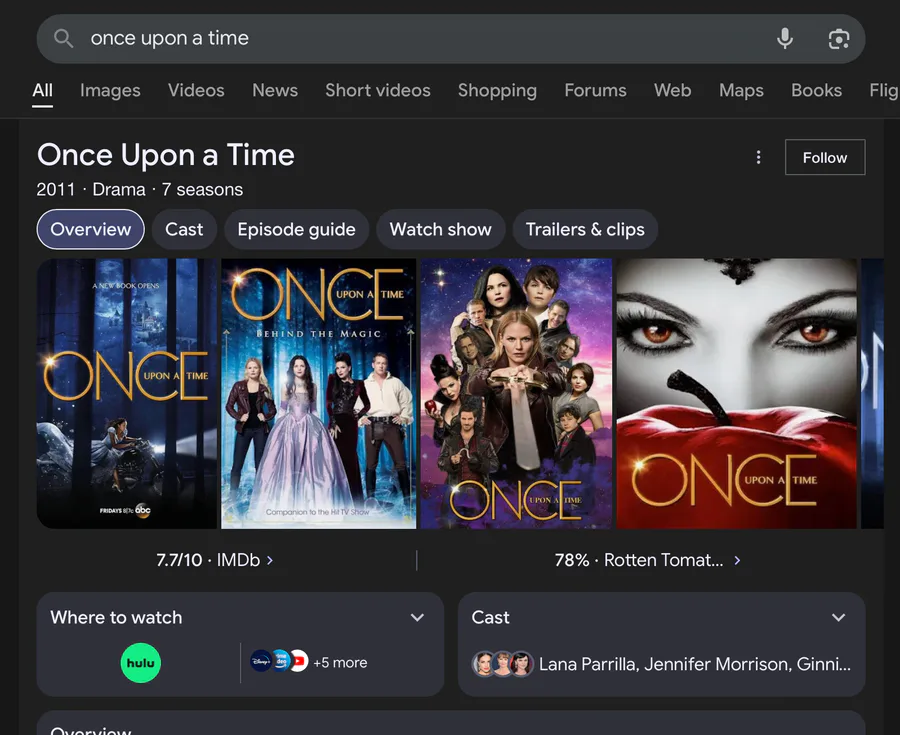Open the Episode guide chip
The height and width of the screenshot is (735, 900).
click(x=296, y=230)
